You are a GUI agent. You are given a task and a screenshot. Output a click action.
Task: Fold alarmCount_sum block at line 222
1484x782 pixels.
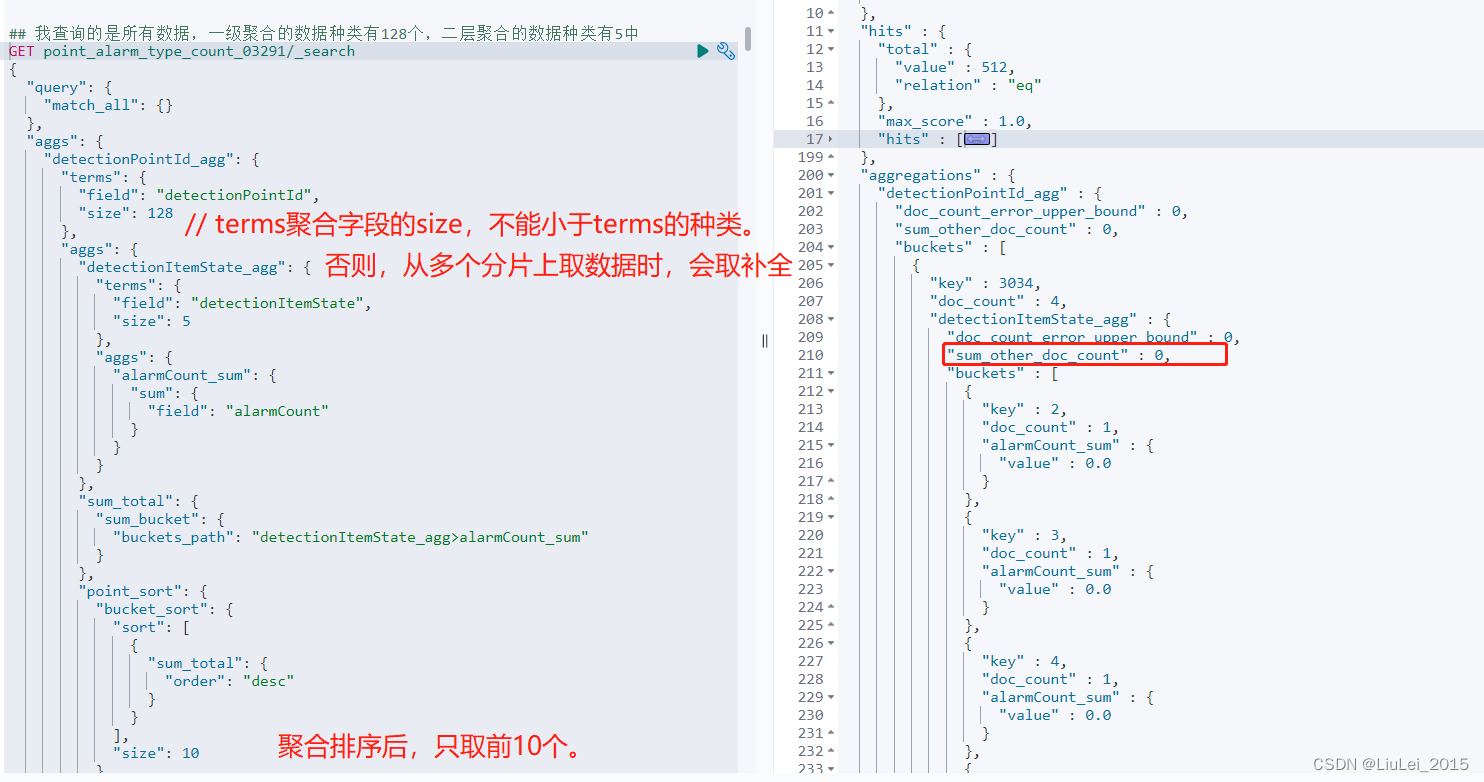831,571
